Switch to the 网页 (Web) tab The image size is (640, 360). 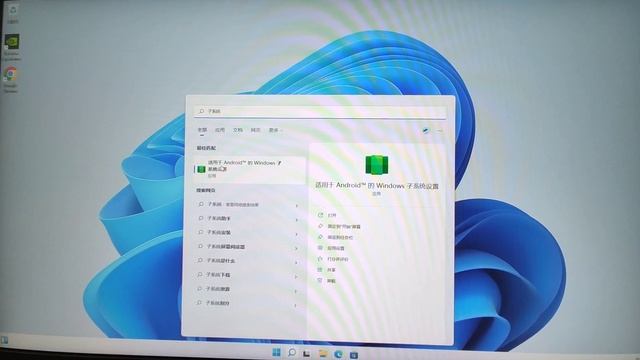pyautogui.click(x=256, y=130)
